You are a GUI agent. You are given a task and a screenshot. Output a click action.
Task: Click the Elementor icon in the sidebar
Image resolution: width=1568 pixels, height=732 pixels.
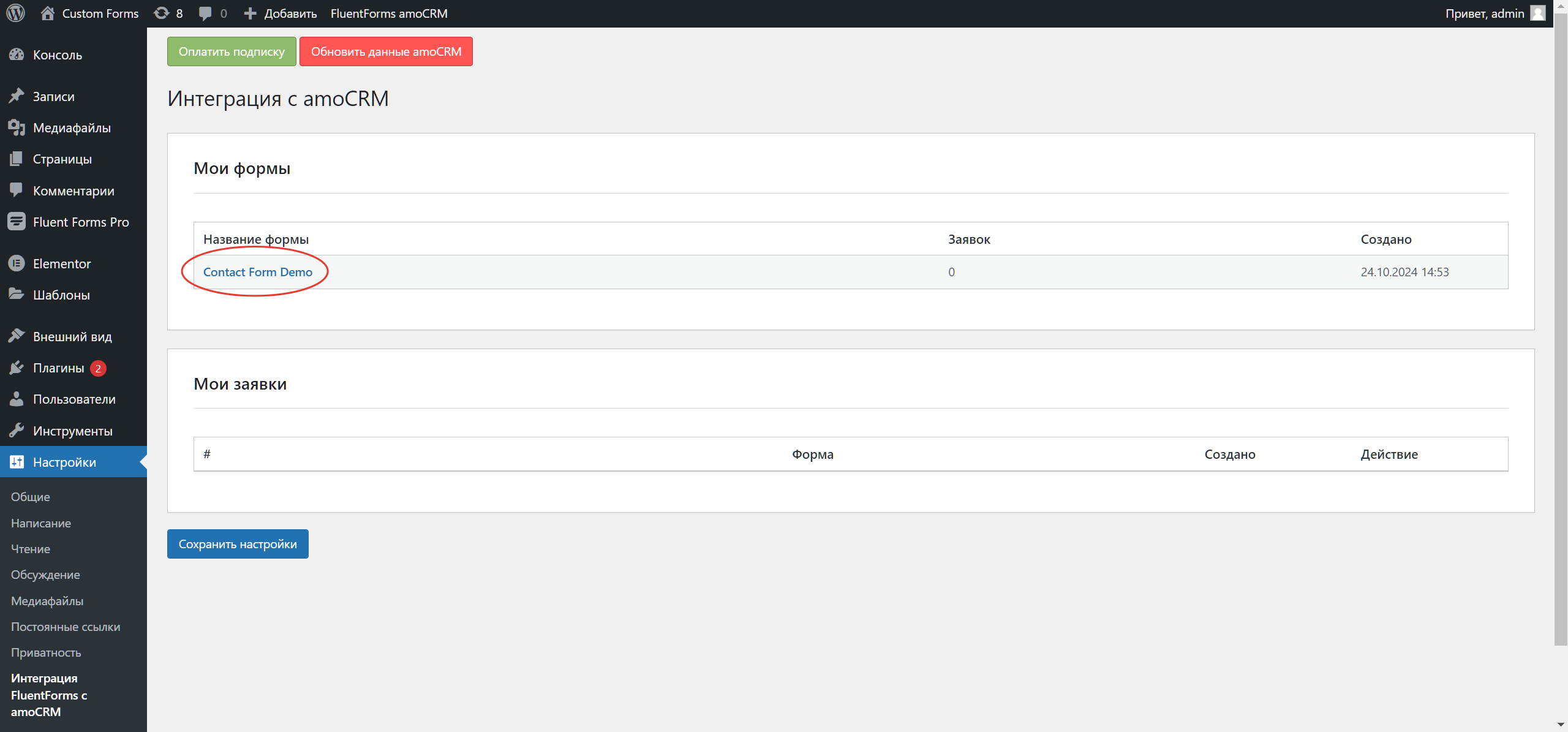pos(17,263)
